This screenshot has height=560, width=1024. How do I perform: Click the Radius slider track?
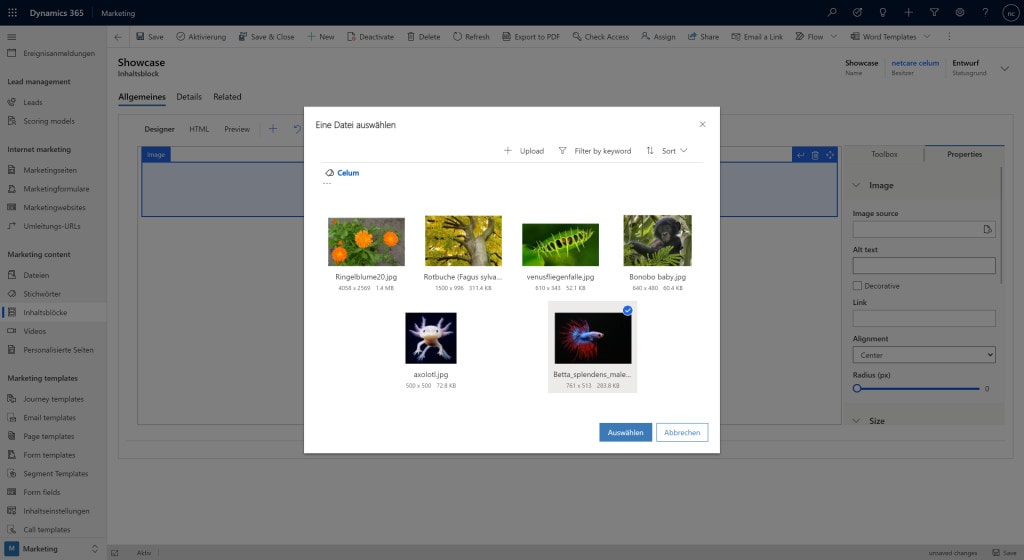(915, 388)
